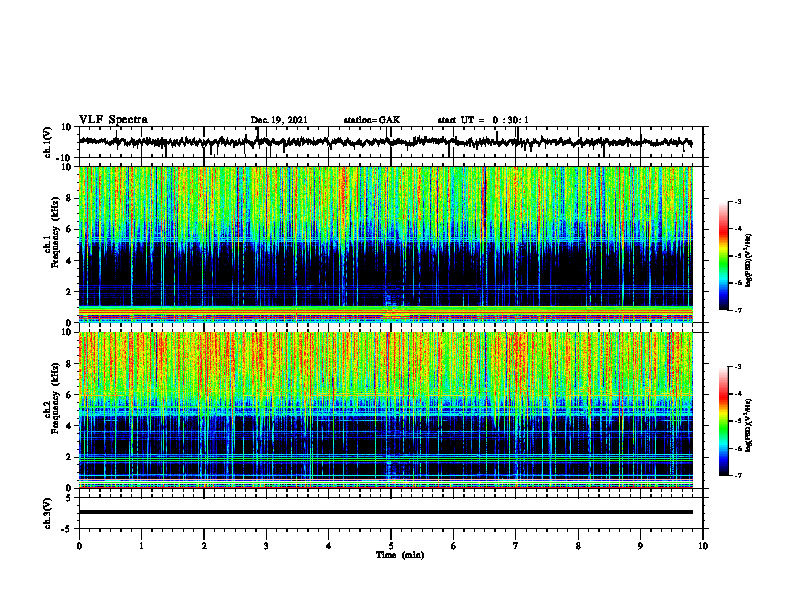Click the "-3" tick on the upper colorbar
This screenshot has width=792, height=612.
[x=738, y=202]
